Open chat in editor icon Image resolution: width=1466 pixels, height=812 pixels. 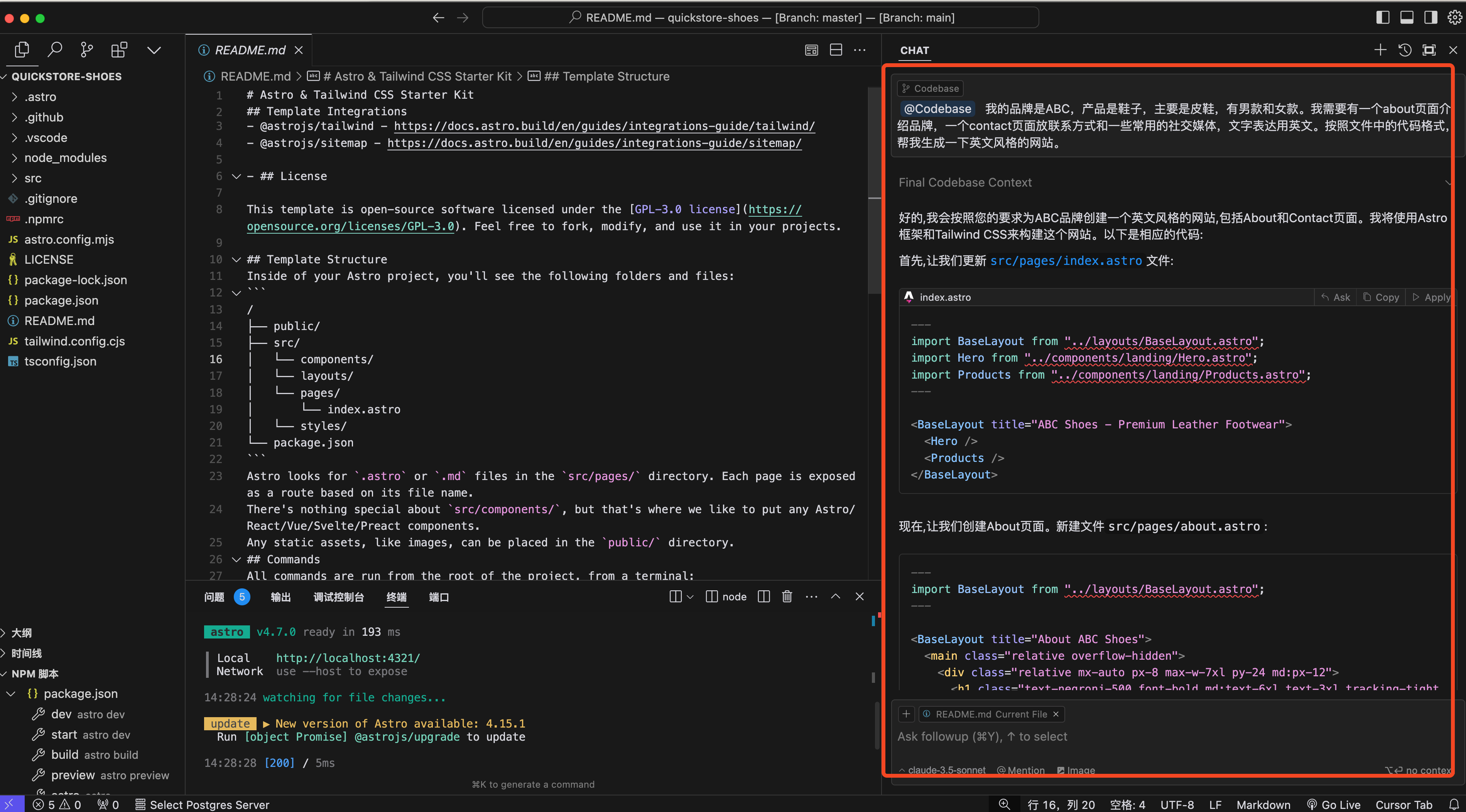(1429, 50)
